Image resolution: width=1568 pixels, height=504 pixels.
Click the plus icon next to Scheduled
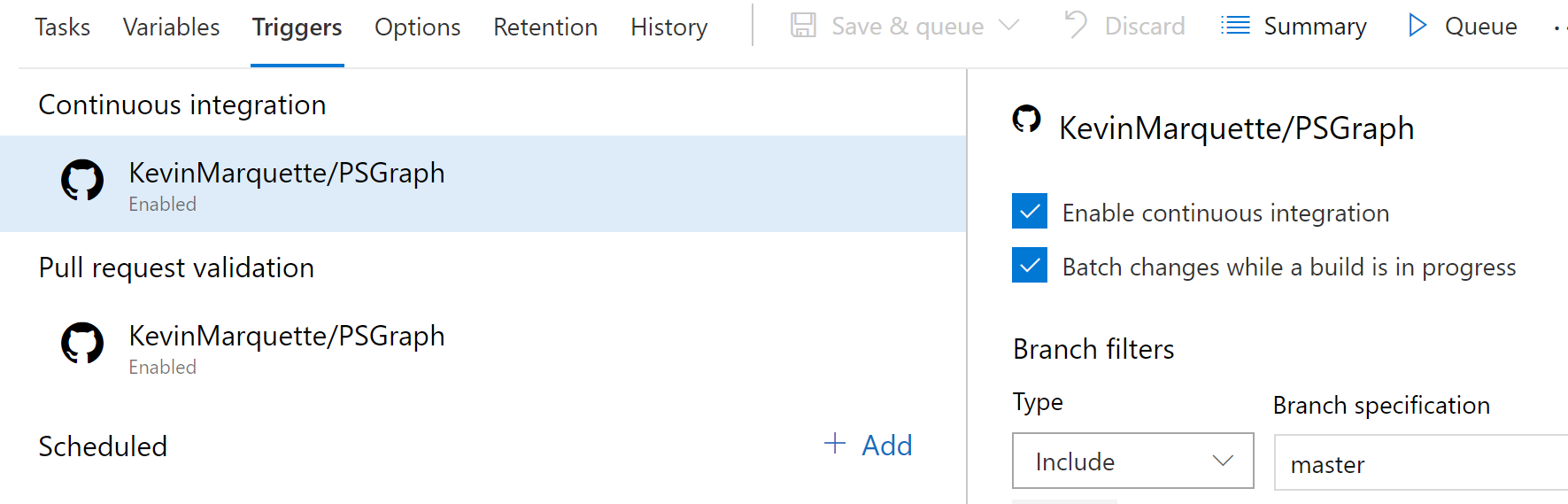[835, 444]
